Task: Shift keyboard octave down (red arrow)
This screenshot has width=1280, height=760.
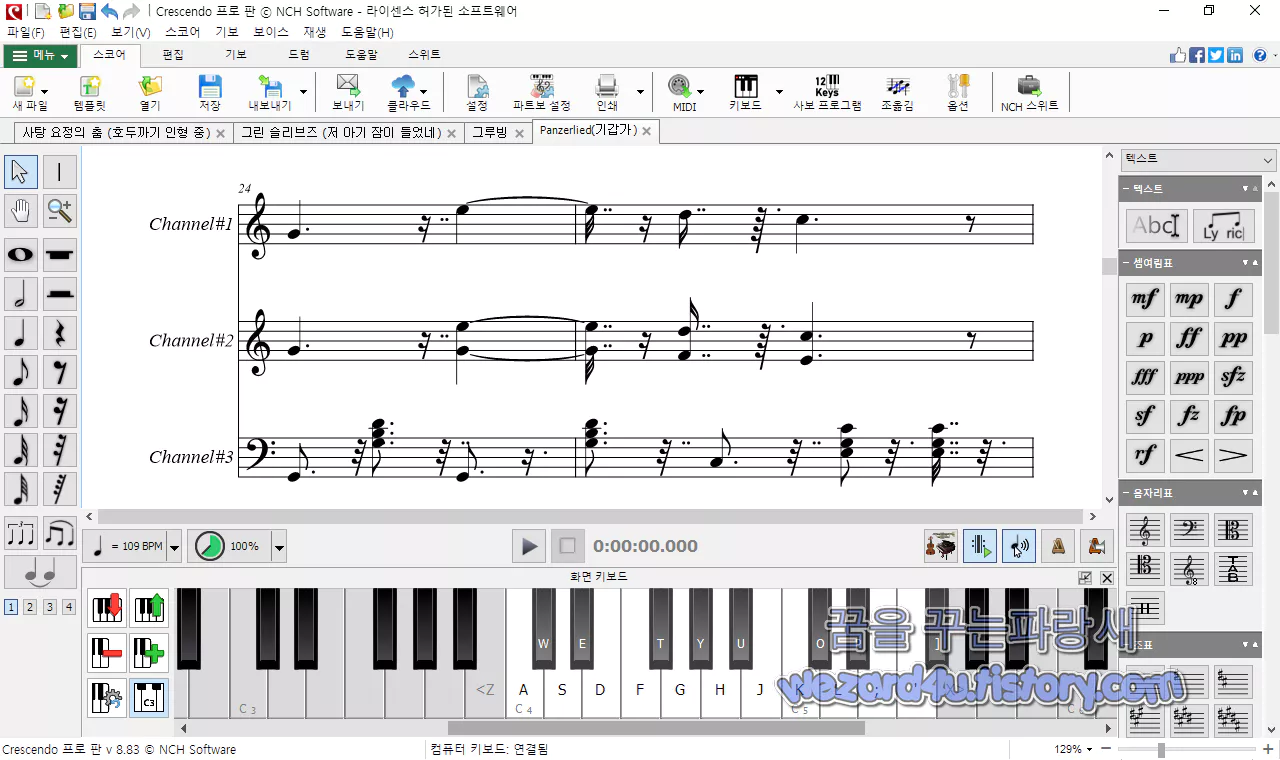Action: pos(107,607)
